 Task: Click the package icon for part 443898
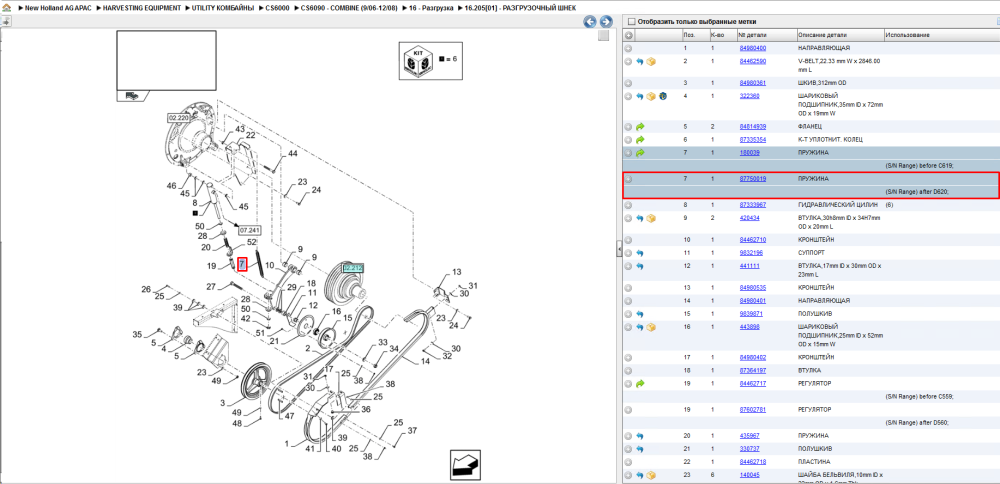point(651,327)
